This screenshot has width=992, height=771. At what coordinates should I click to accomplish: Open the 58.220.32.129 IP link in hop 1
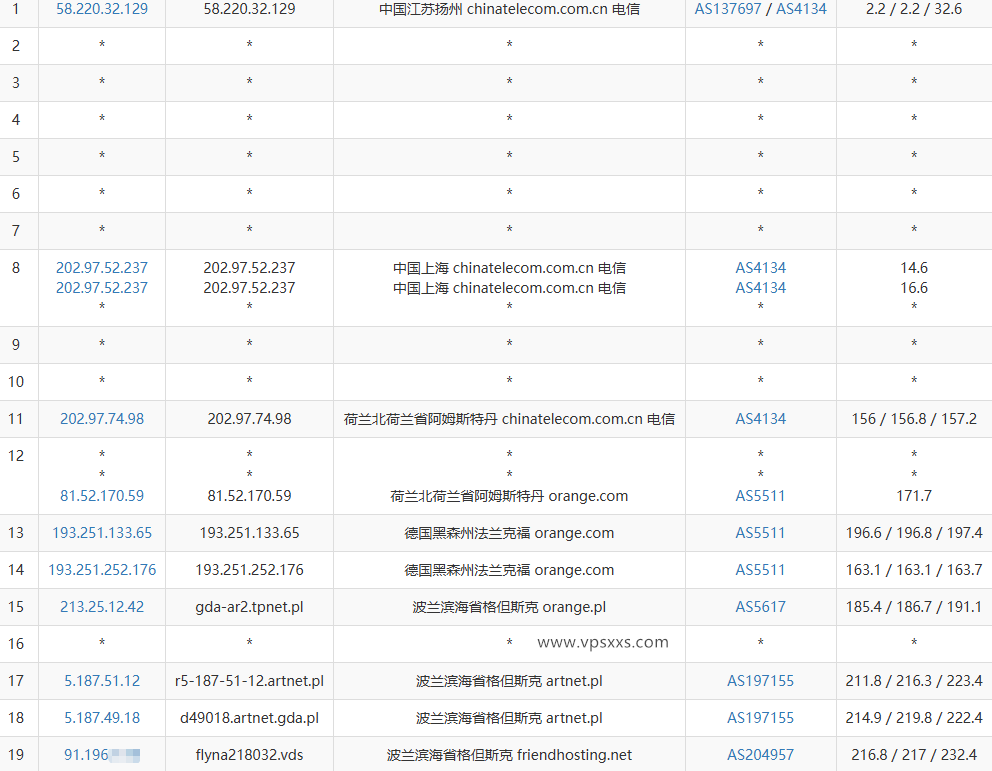(x=102, y=9)
